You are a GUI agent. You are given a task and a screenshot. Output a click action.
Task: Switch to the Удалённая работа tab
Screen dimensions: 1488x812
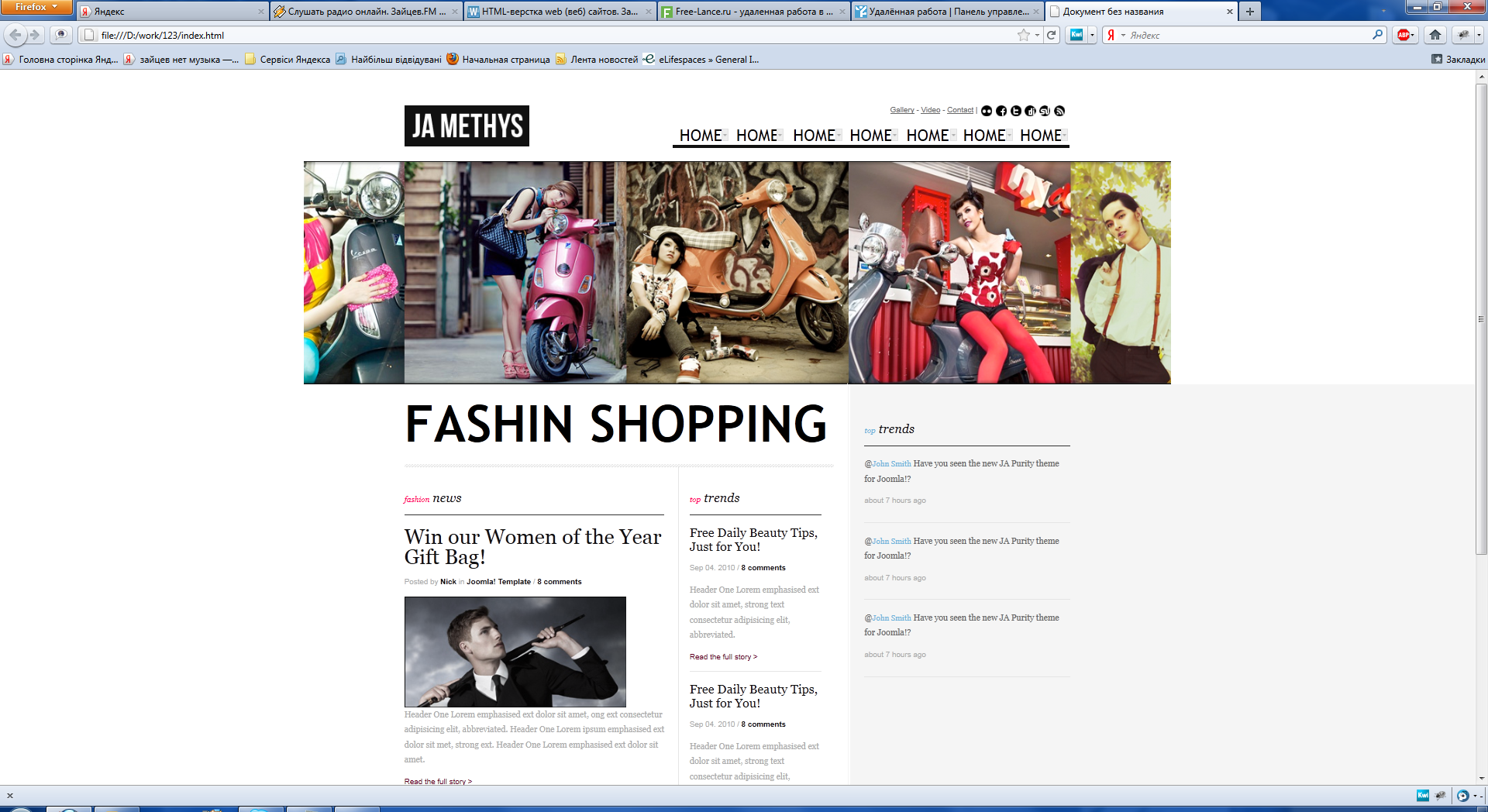[x=947, y=12]
